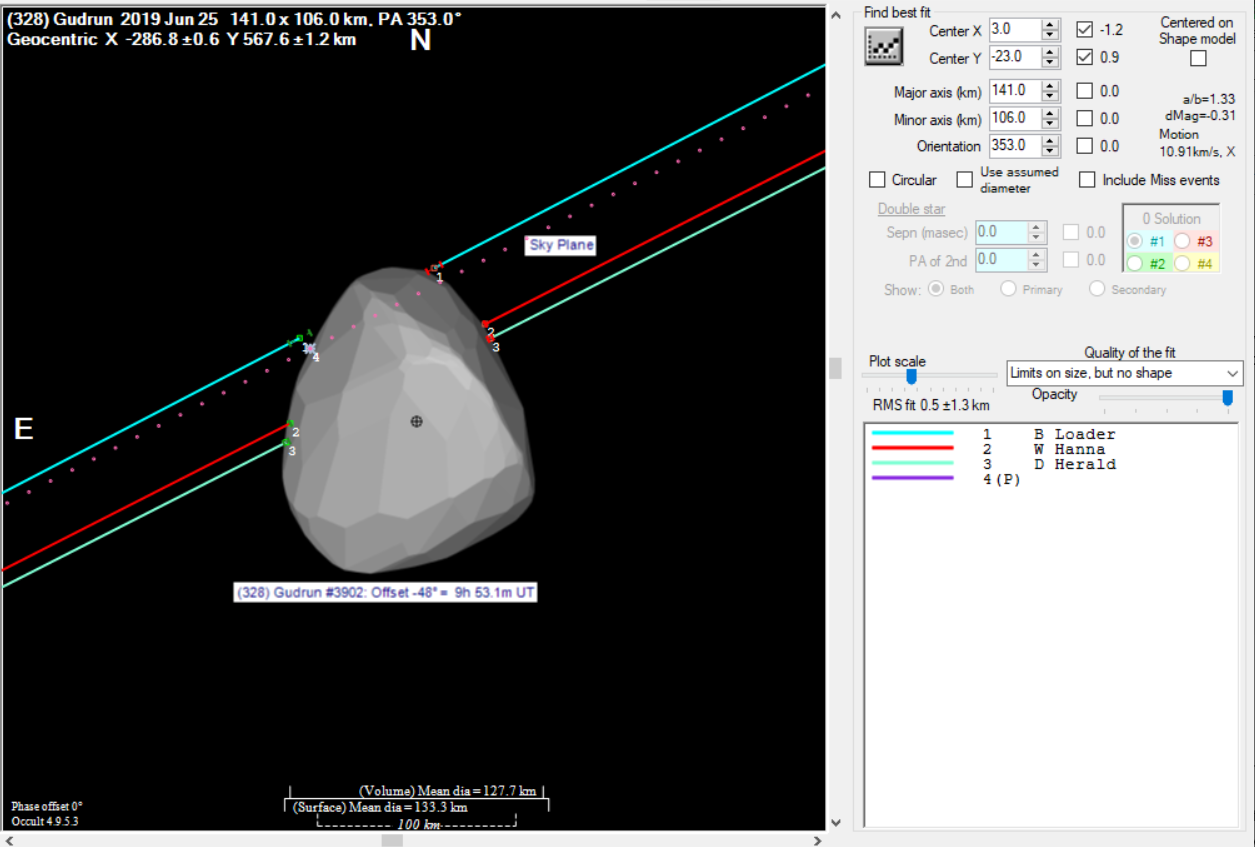Select Show Both radio option
1255x847 pixels.
click(936, 289)
